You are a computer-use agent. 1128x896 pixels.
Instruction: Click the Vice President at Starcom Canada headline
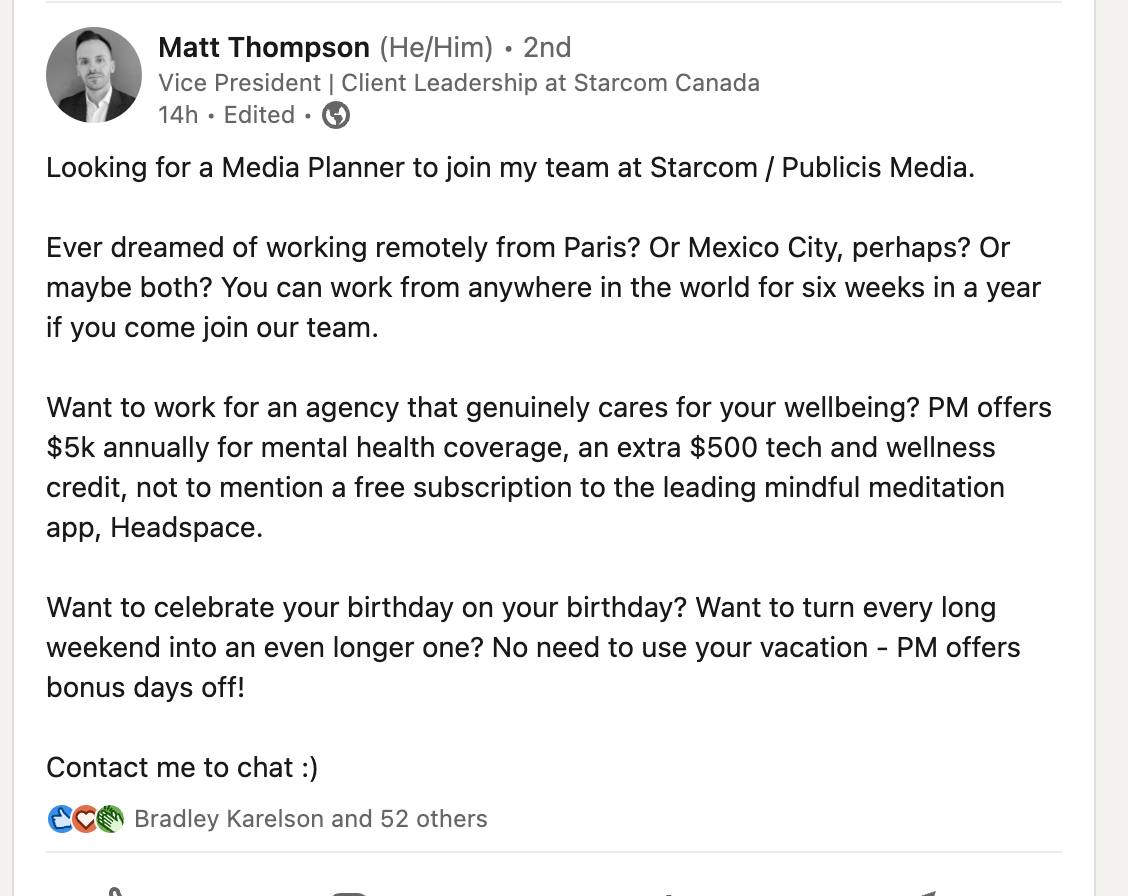coord(458,83)
